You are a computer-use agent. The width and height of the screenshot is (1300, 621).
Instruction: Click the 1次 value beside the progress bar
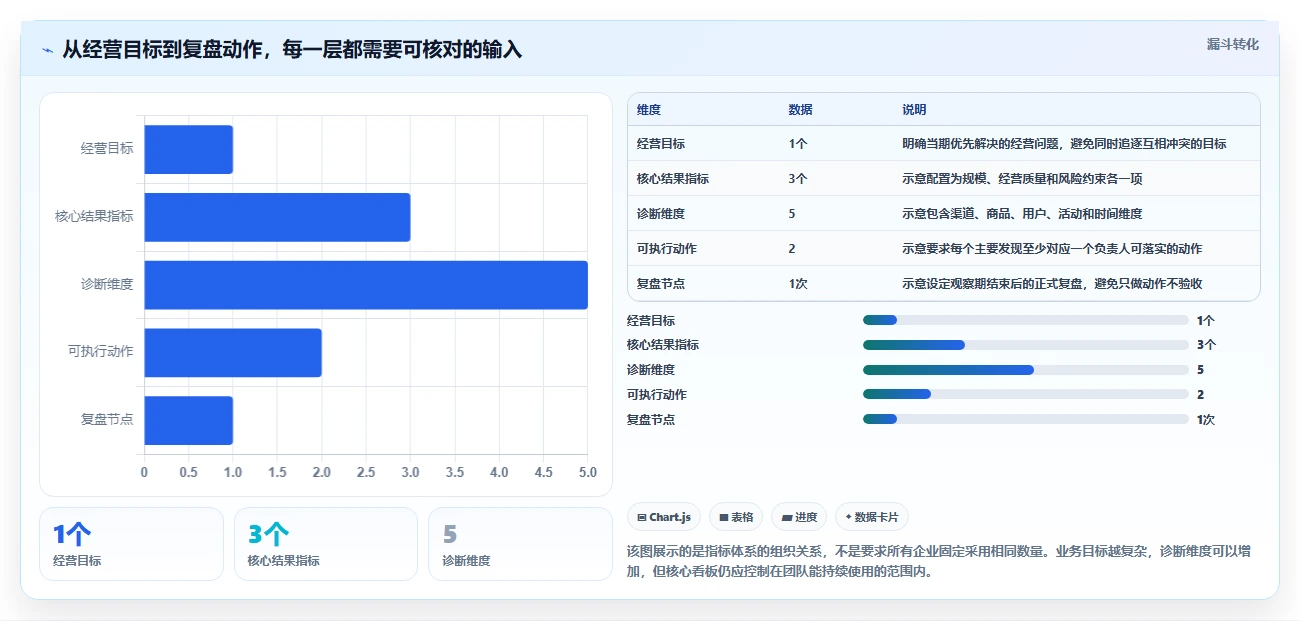point(1206,420)
